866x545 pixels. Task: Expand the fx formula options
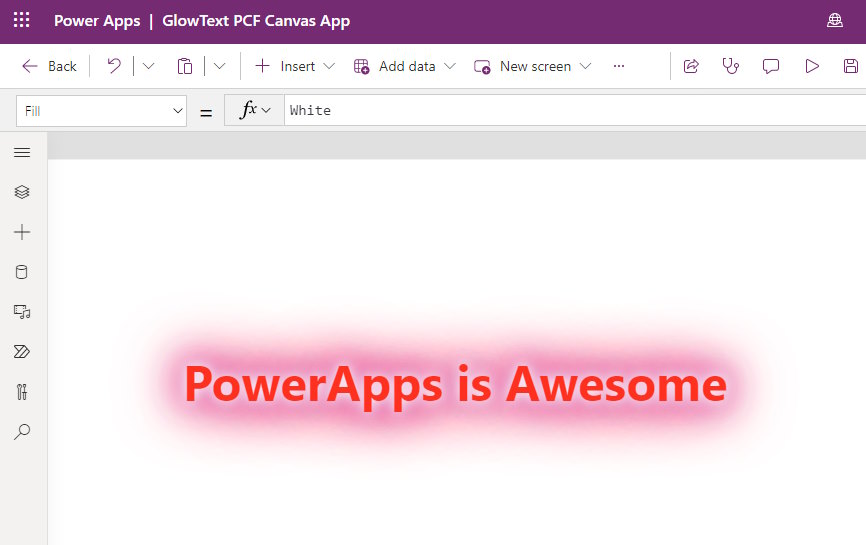tap(255, 110)
